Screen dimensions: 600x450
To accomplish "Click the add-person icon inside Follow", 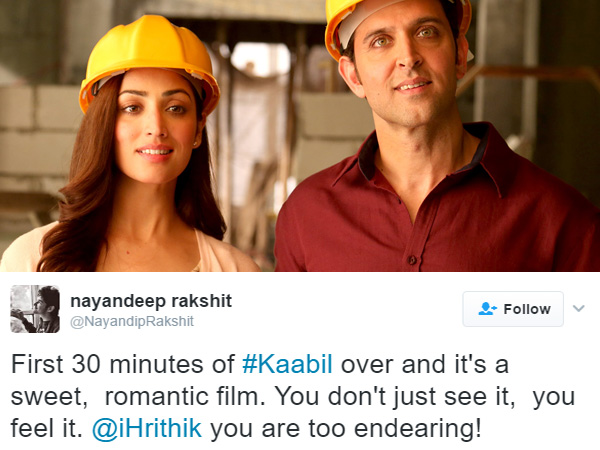I will (x=487, y=309).
